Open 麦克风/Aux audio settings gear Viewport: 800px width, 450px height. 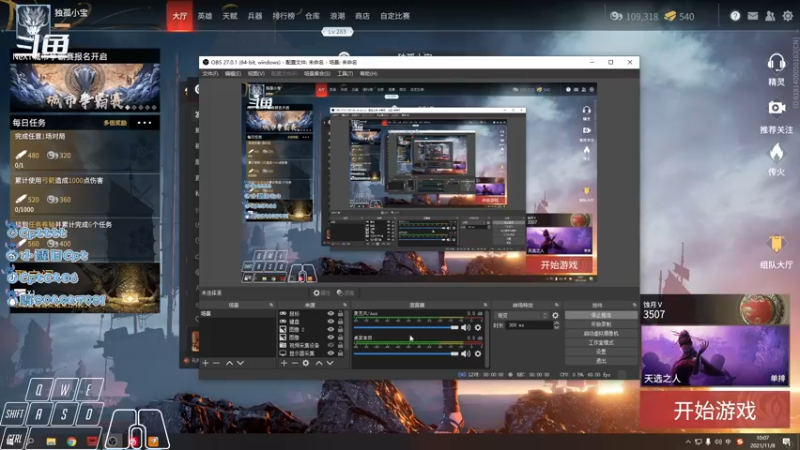tap(478, 328)
